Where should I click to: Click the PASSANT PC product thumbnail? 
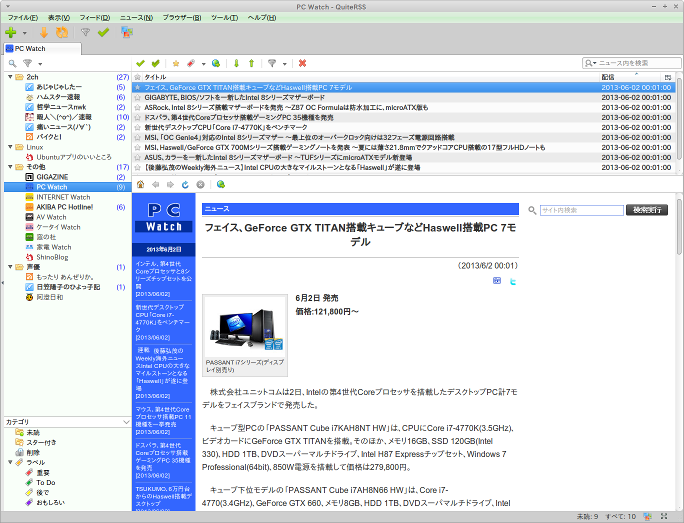(245, 326)
